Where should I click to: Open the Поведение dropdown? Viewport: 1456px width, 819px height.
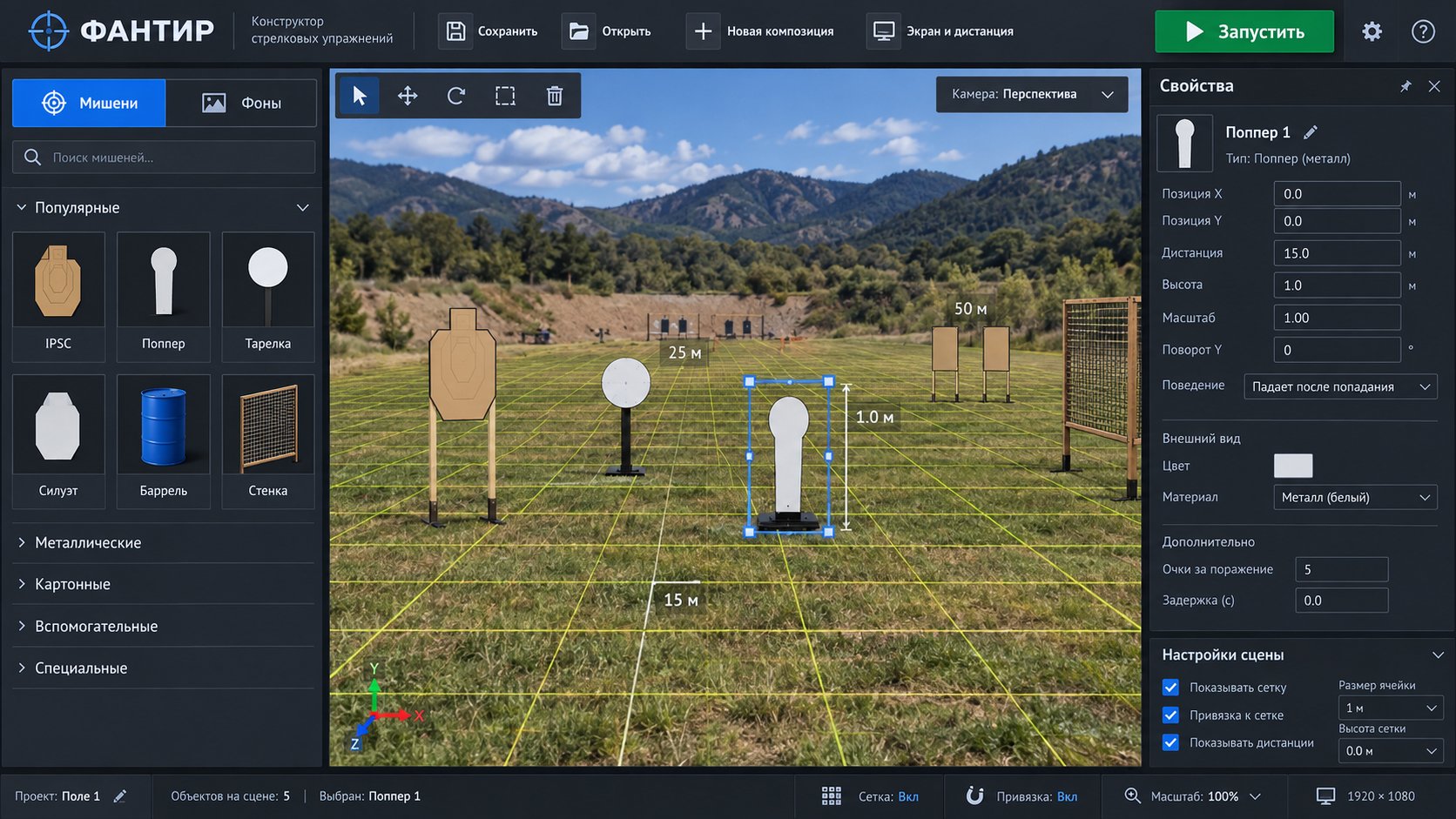tap(1341, 386)
